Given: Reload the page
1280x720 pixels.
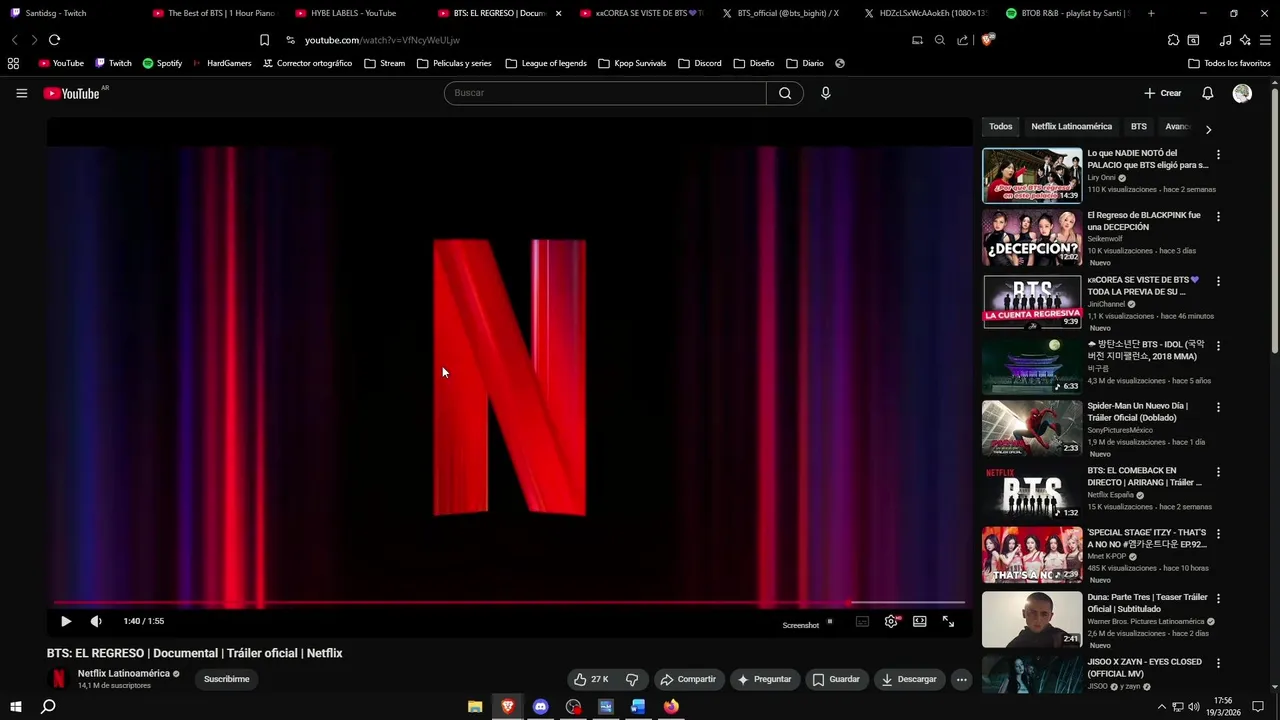Looking at the screenshot, I should [54, 40].
